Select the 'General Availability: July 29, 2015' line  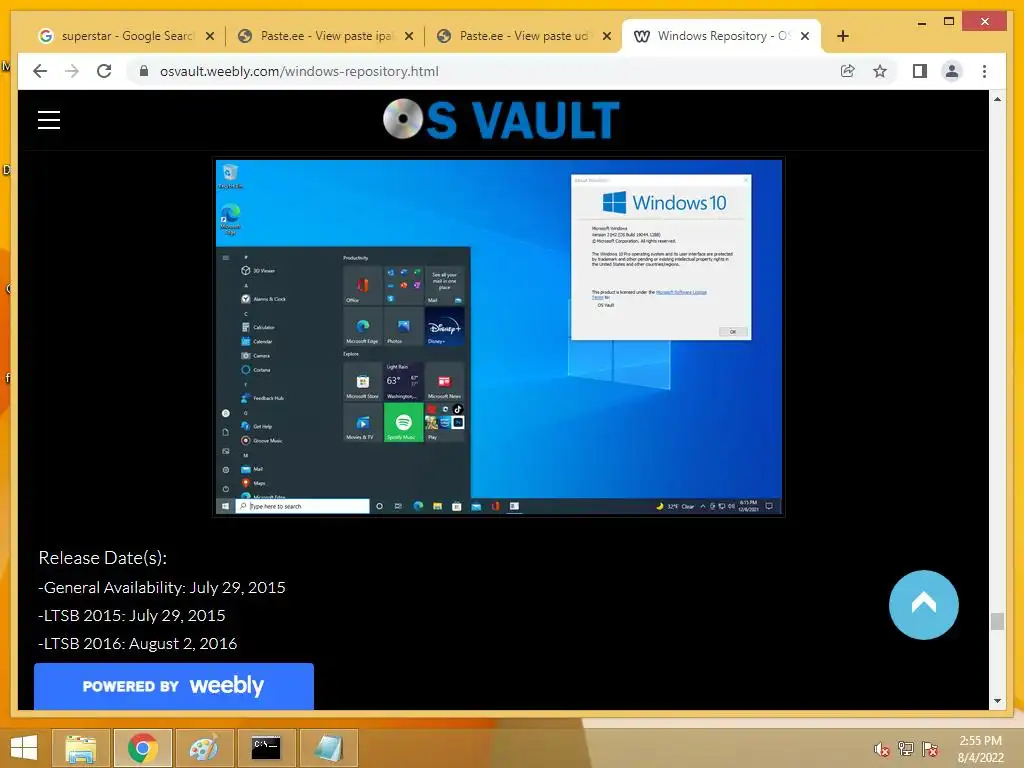click(162, 588)
